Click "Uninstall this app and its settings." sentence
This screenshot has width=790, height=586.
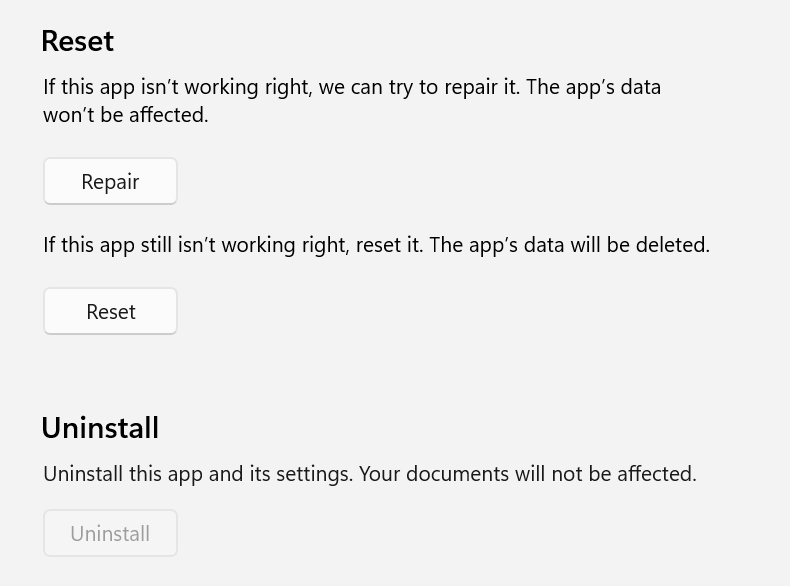(x=197, y=474)
